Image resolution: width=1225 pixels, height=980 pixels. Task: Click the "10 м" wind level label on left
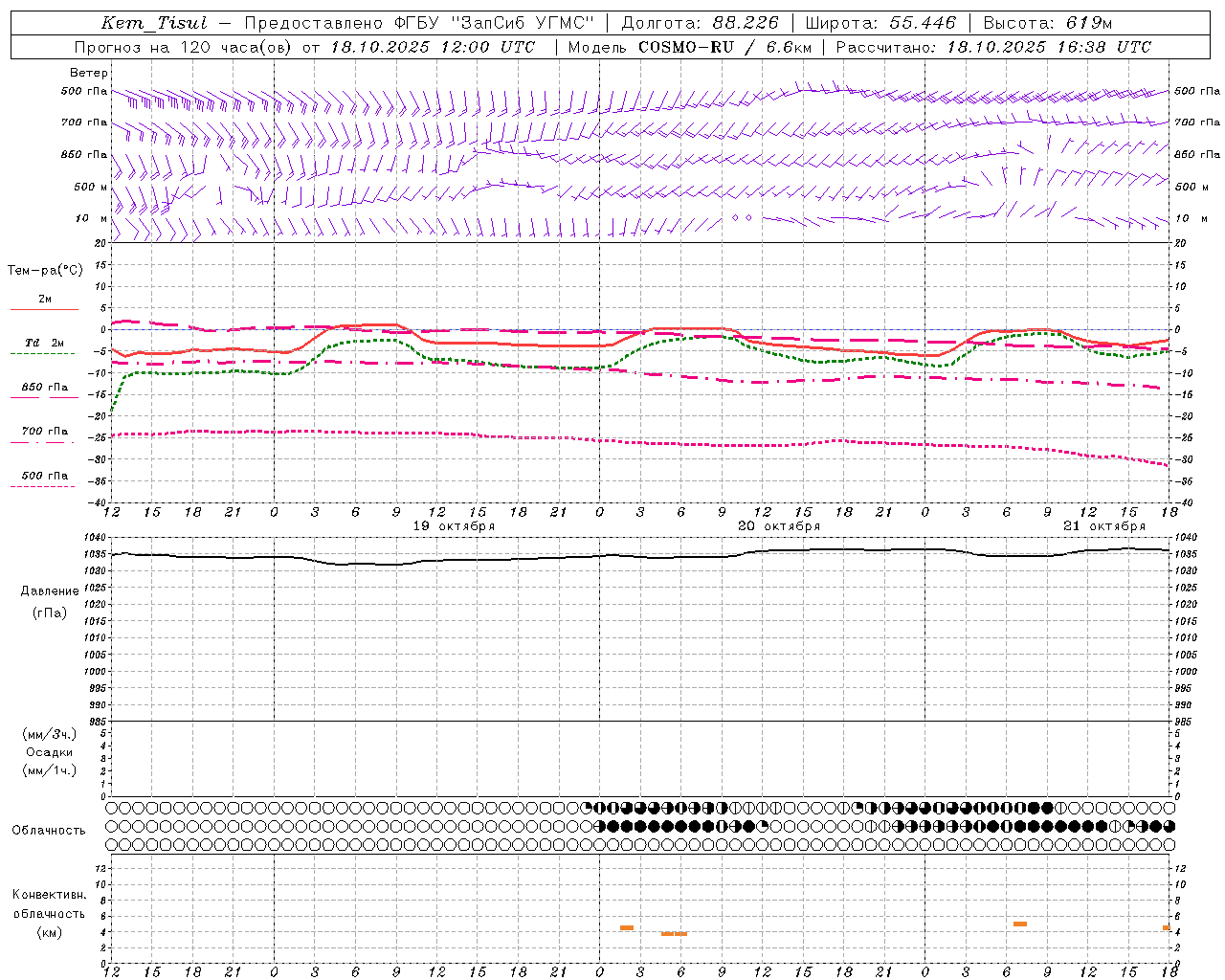(91, 218)
